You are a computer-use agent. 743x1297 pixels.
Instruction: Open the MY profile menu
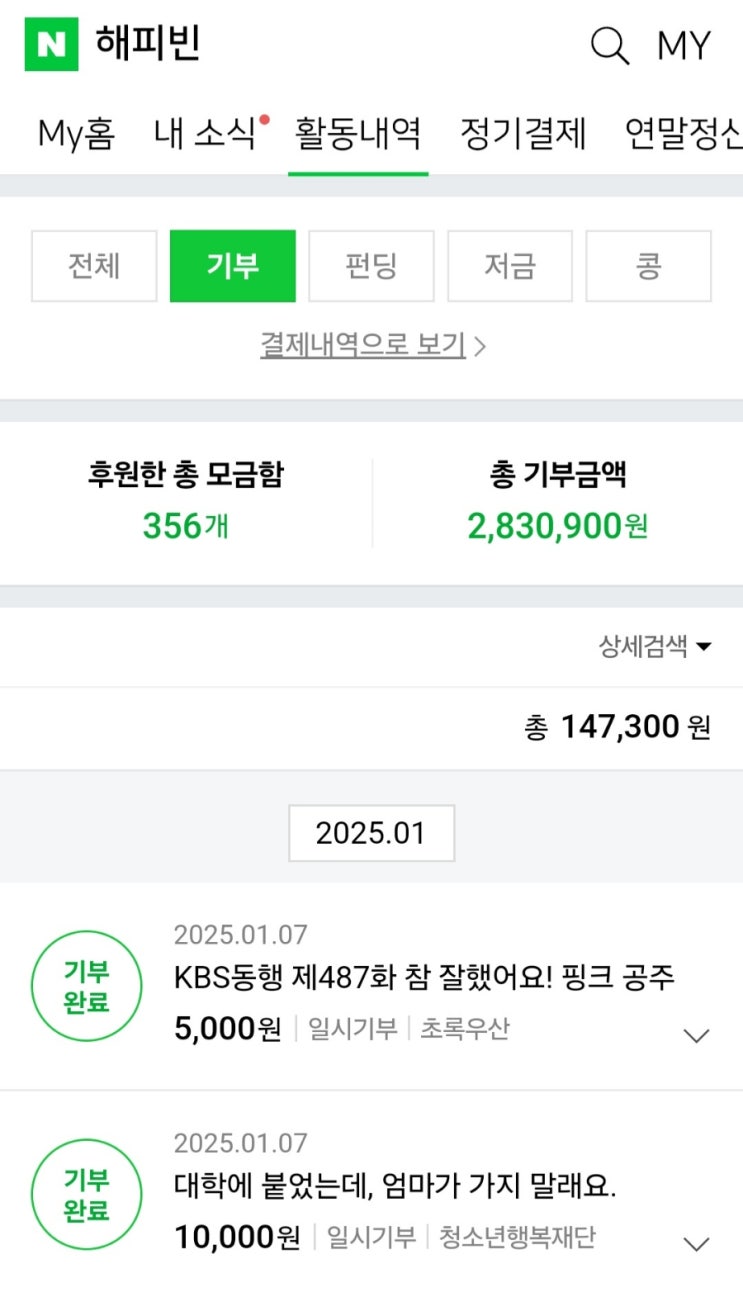pos(684,46)
